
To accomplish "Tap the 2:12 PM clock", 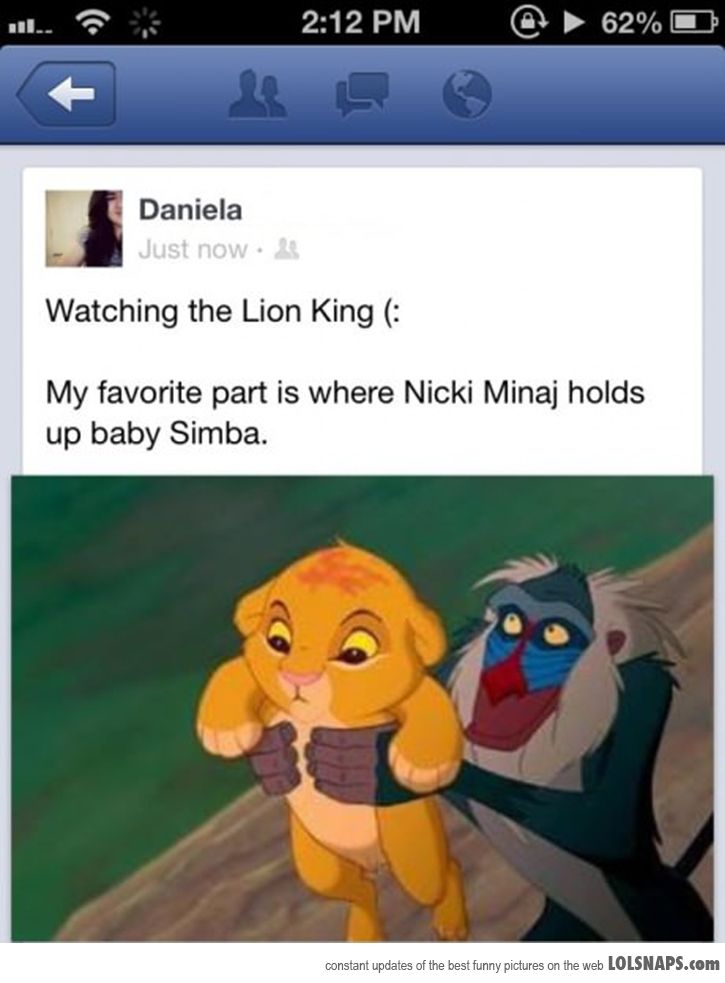I will (361, 22).
